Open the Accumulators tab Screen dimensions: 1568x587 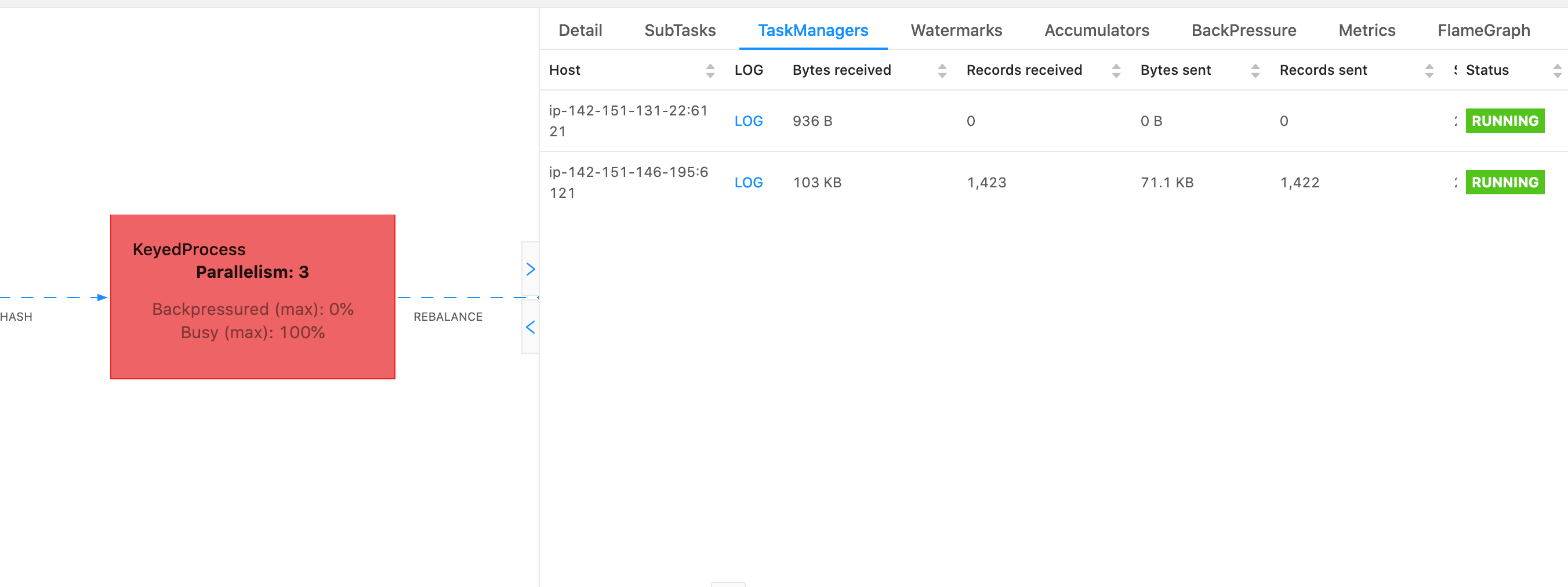(1096, 30)
